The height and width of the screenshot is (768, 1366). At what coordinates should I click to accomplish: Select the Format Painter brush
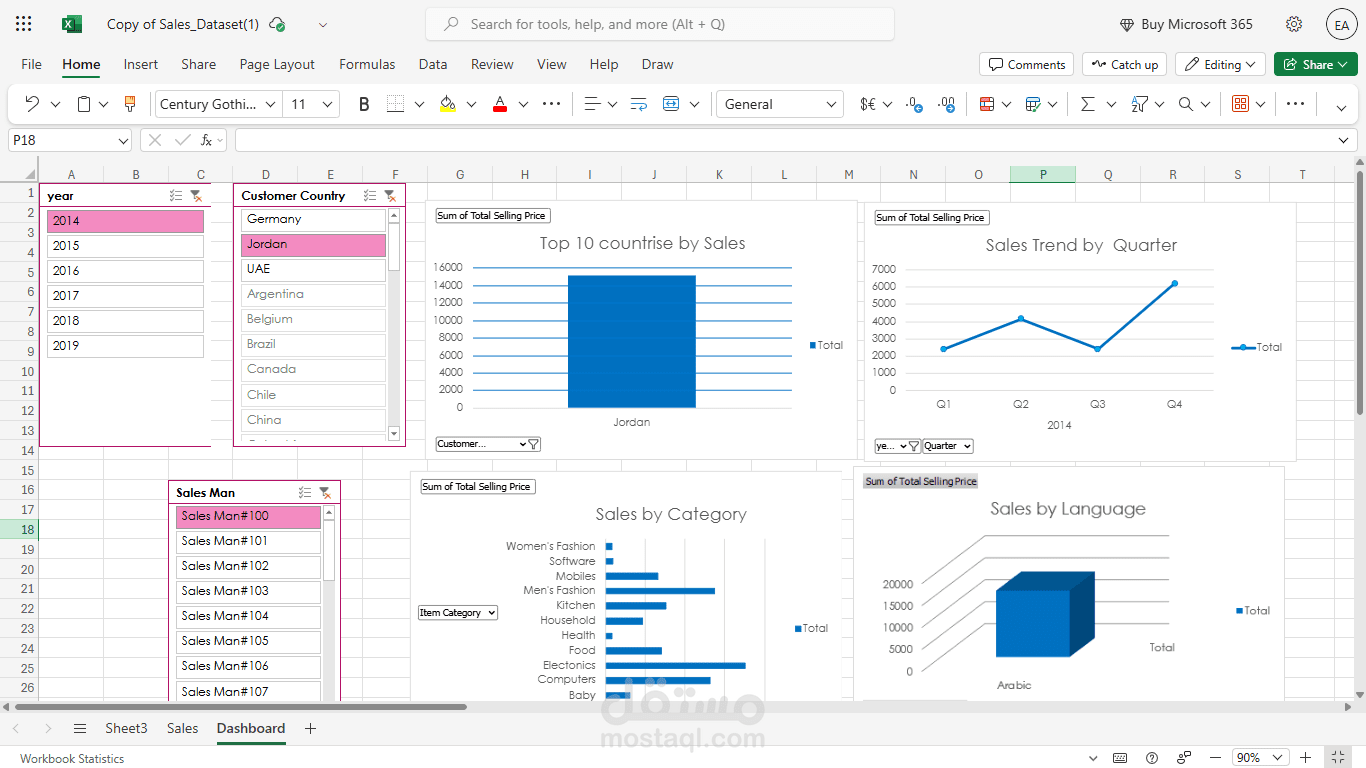coord(129,104)
